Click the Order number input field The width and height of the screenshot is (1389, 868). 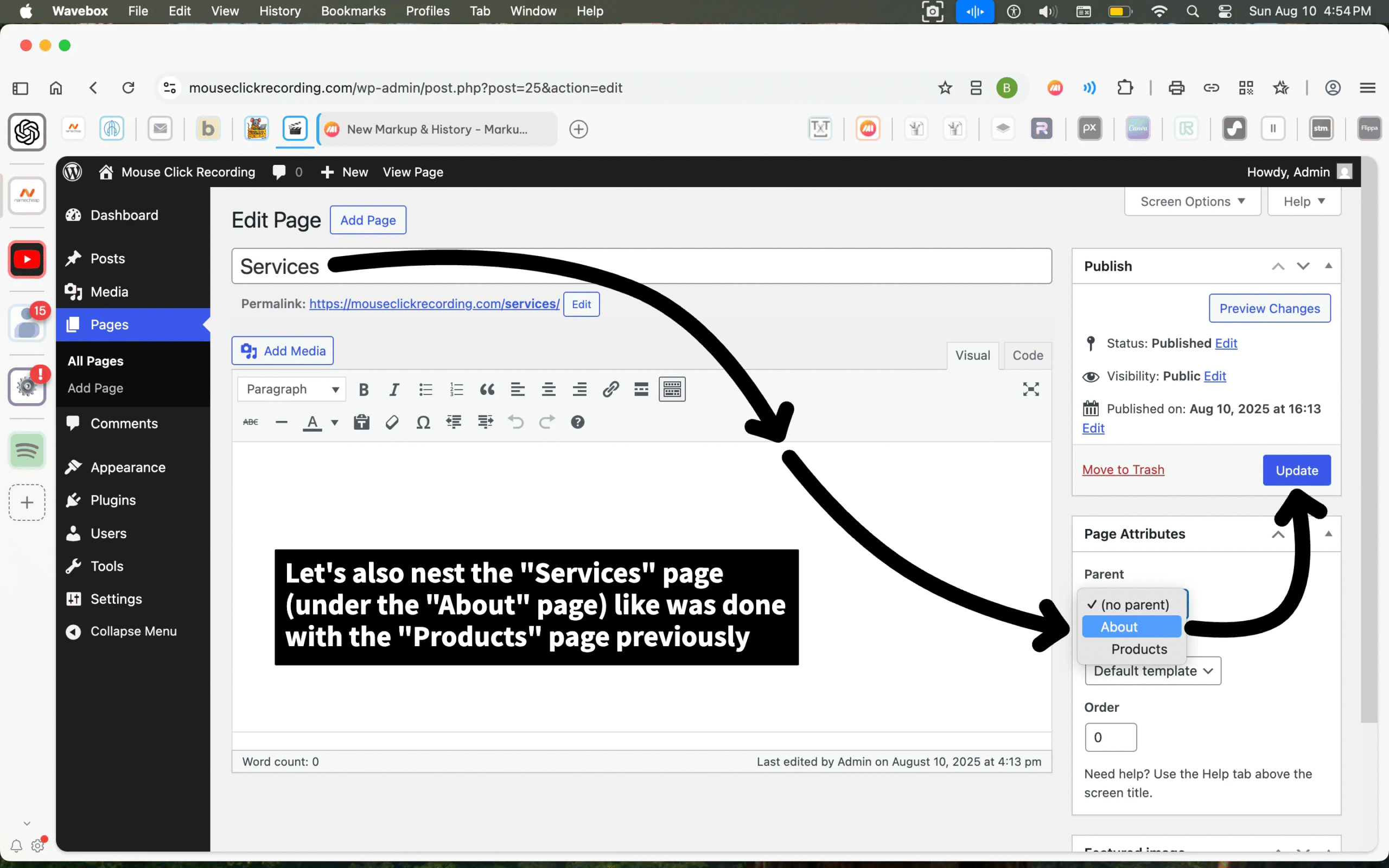coord(1110,737)
